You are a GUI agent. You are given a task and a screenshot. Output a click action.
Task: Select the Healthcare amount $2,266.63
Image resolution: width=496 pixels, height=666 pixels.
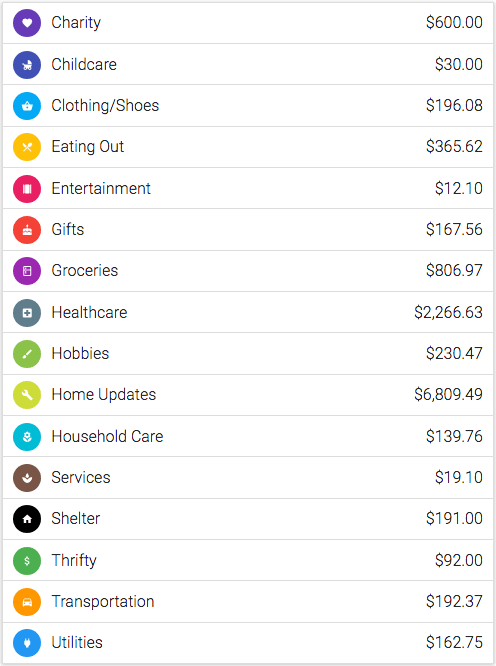click(x=448, y=313)
